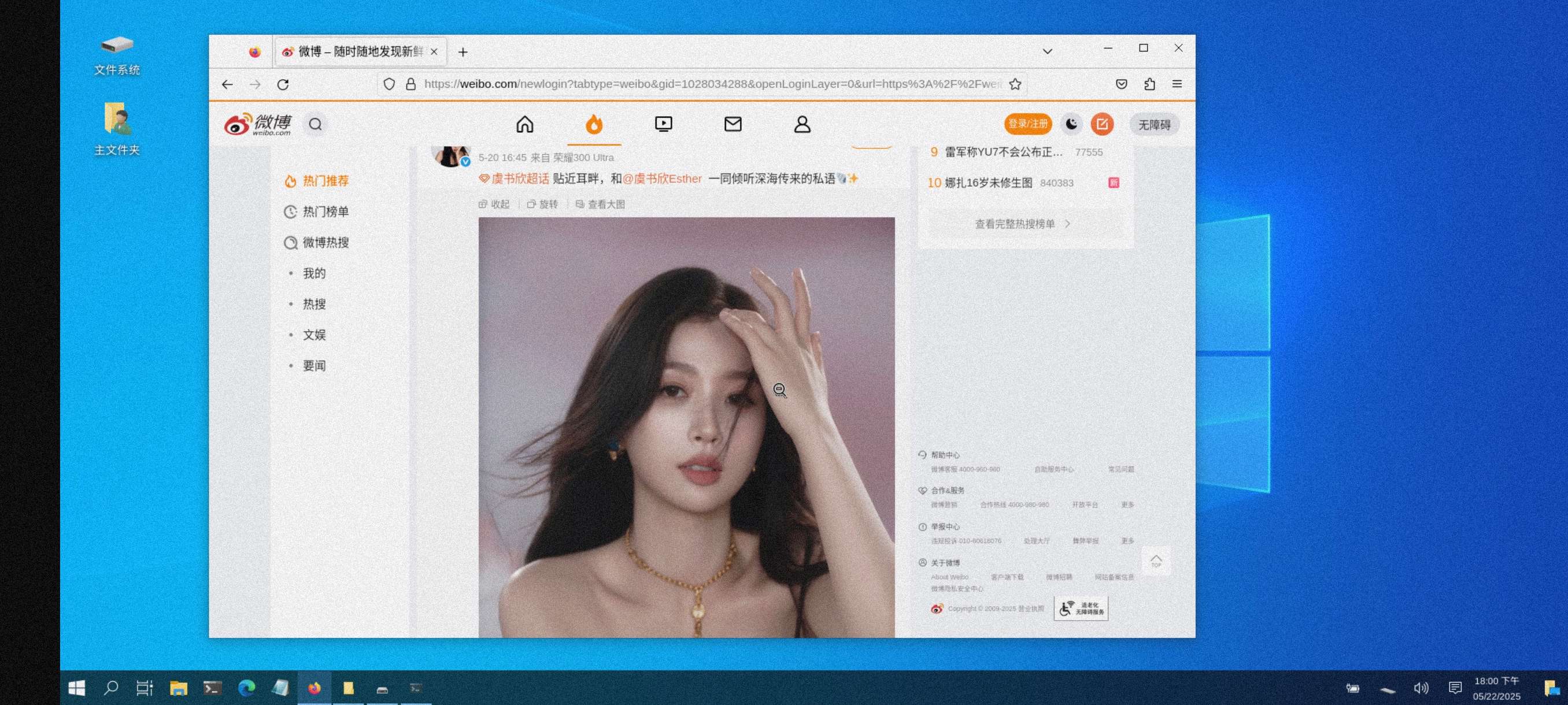1568x705 pixels.
Task: Toggle 无障碍 accessibility mode
Action: [x=1153, y=125]
